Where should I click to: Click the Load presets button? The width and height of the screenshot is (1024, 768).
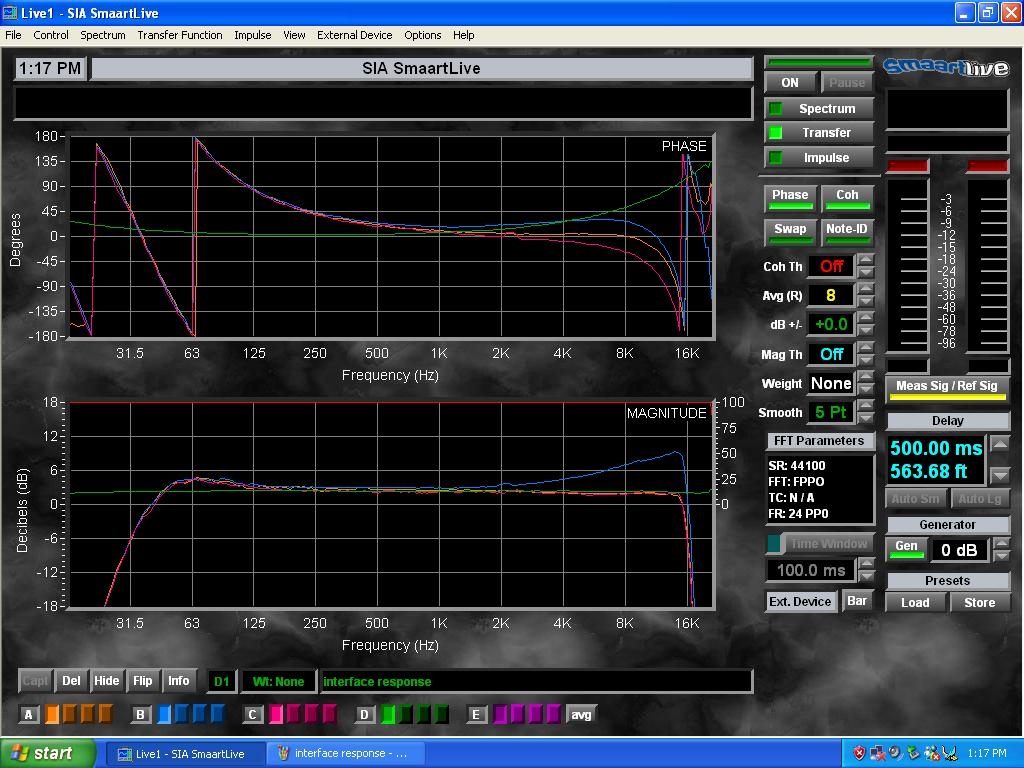click(x=915, y=603)
